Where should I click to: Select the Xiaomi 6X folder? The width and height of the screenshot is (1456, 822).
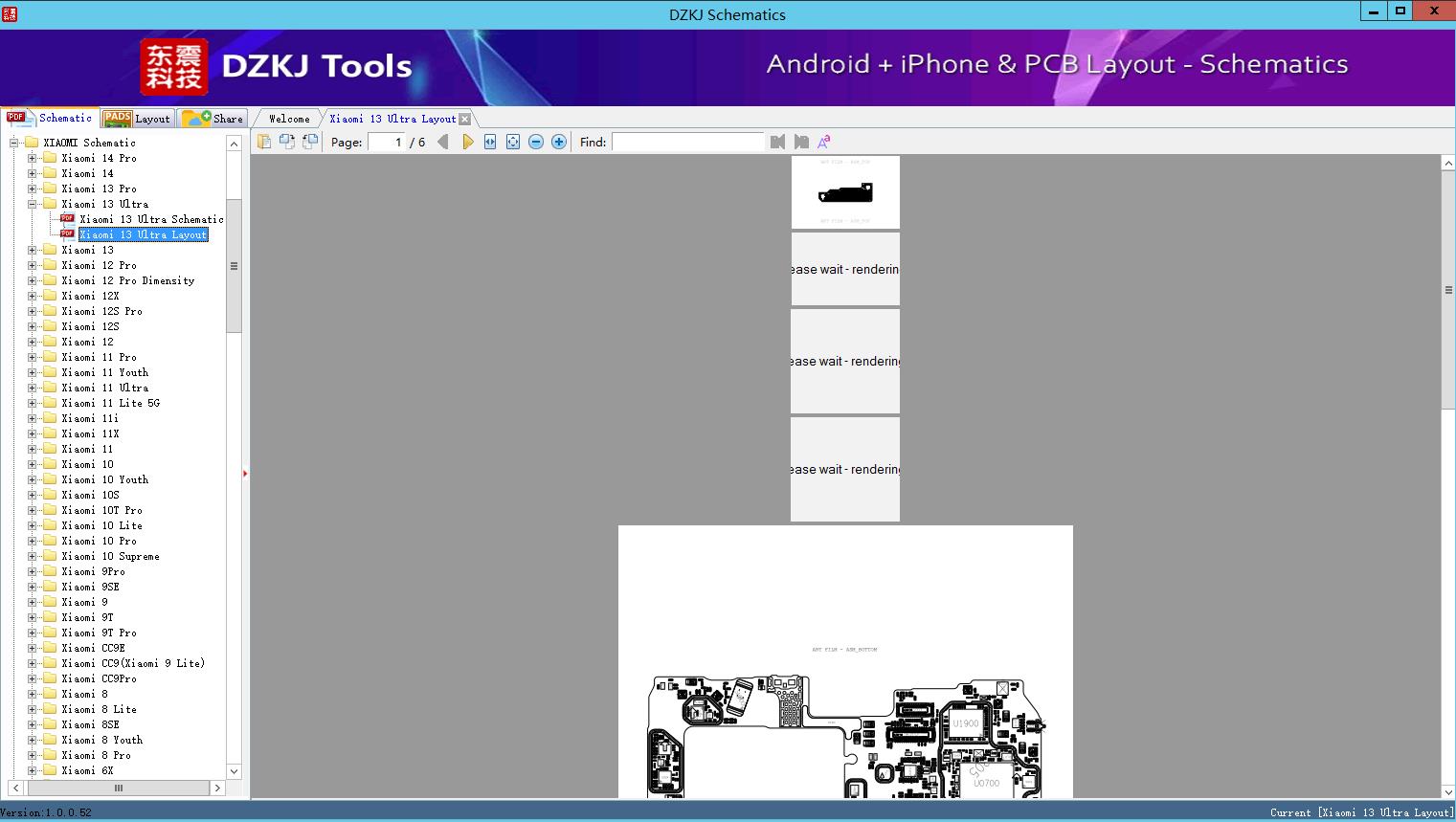point(88,770)
